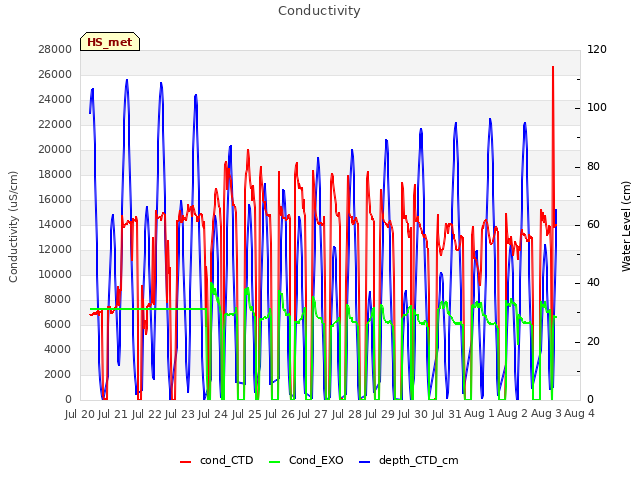Toggle the Cond_EXO legend entry
The width and height of the screenshot is (640, 480).
pos(306,460)
